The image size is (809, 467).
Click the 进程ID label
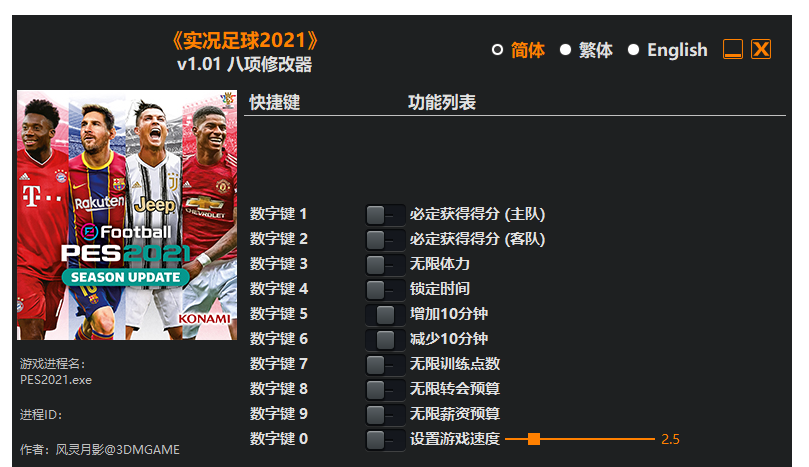(41, 415)
